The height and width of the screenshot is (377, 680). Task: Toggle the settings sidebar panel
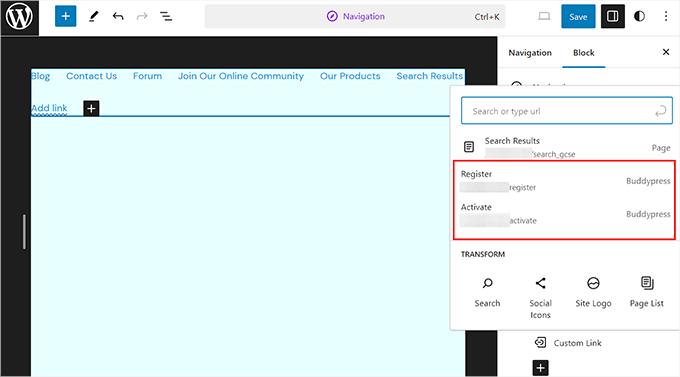click(x=613, y=16)
